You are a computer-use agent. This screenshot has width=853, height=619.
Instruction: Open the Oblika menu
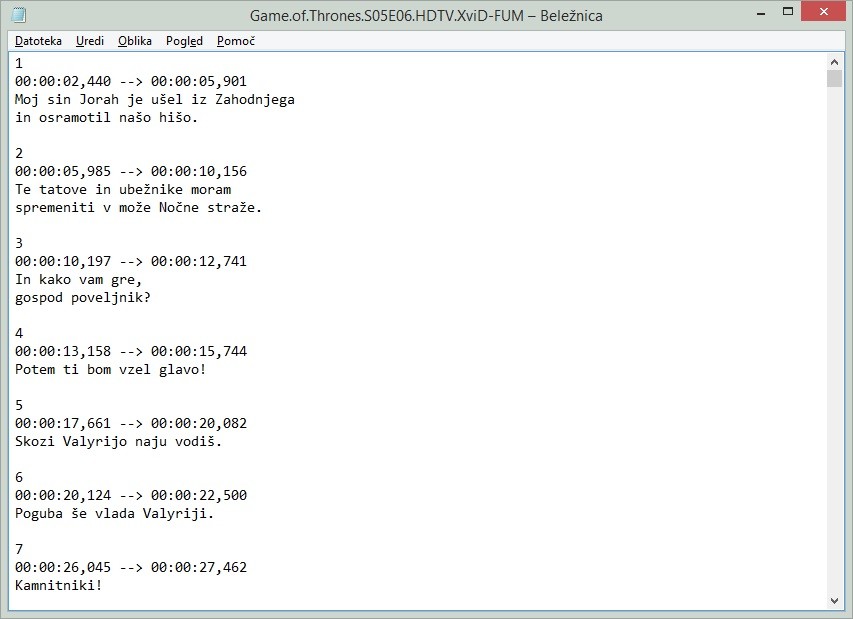pos(134,41)
